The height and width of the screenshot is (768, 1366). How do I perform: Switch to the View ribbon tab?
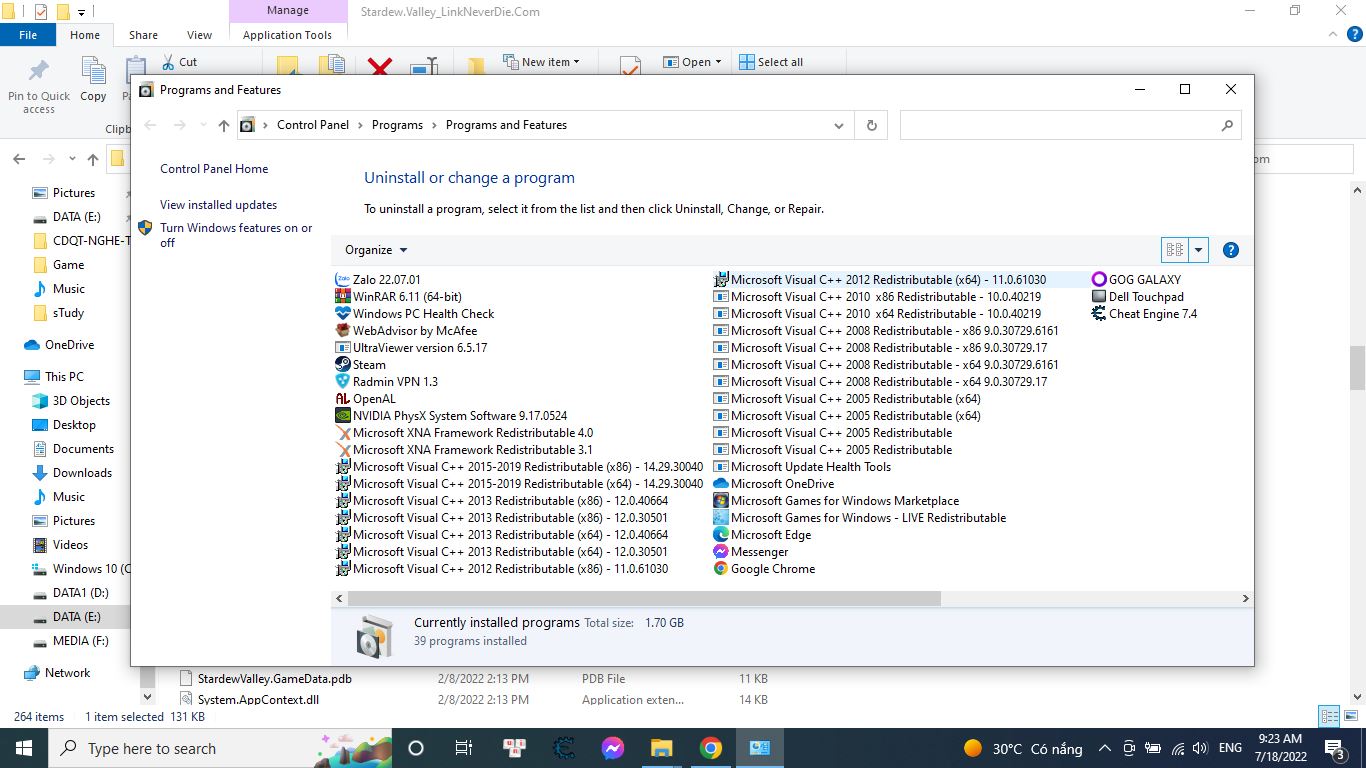coord(199,35)
